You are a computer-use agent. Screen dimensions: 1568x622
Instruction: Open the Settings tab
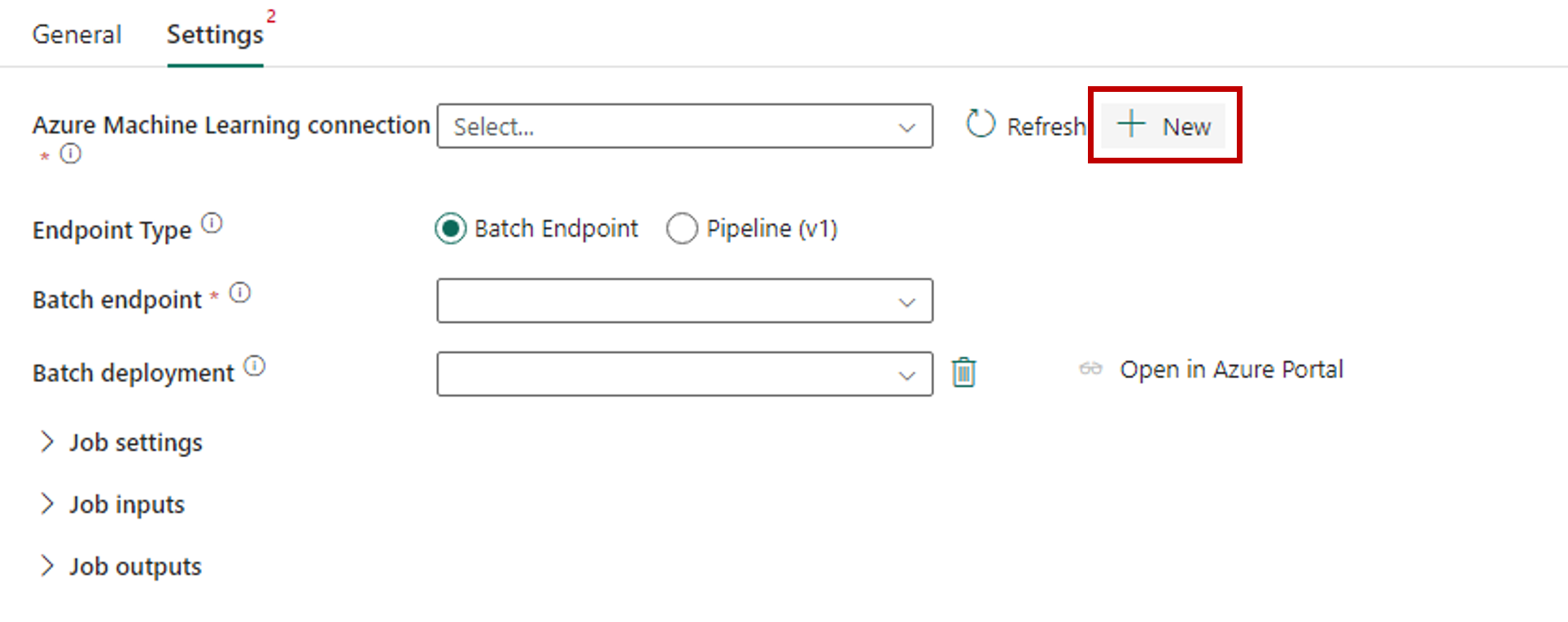tap(214, 34)
